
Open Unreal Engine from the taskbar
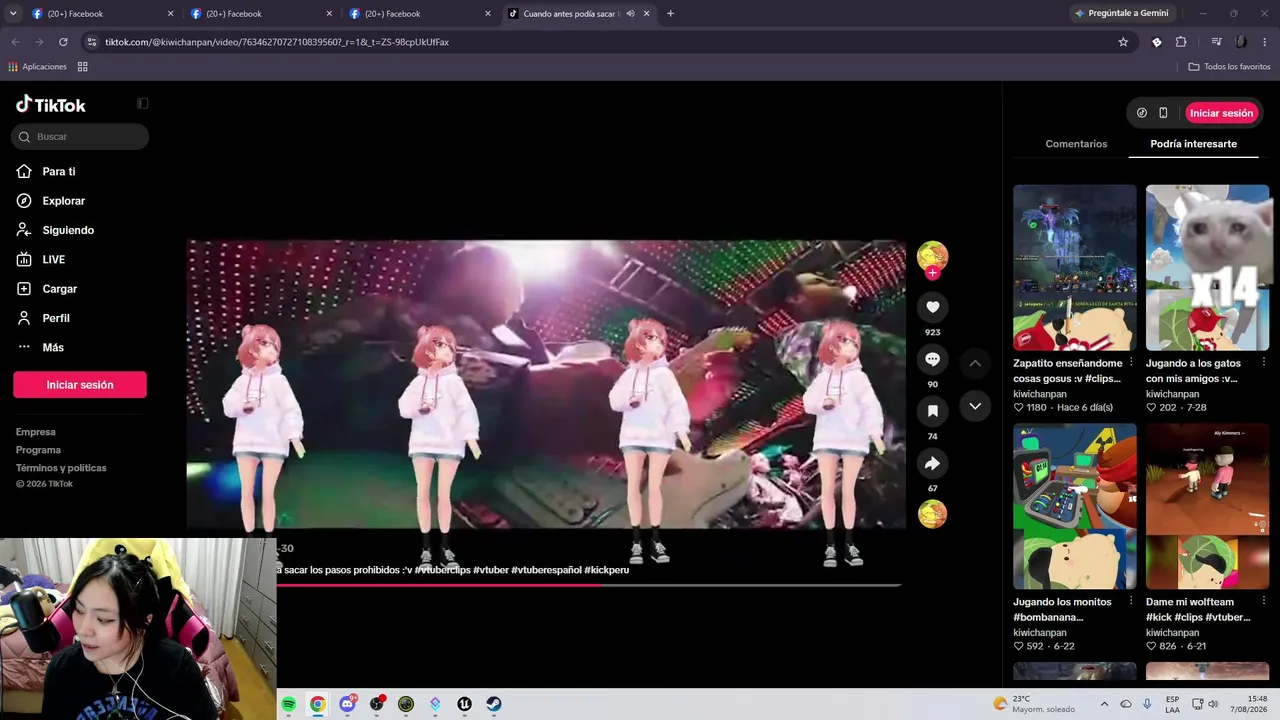click(465, 704)
